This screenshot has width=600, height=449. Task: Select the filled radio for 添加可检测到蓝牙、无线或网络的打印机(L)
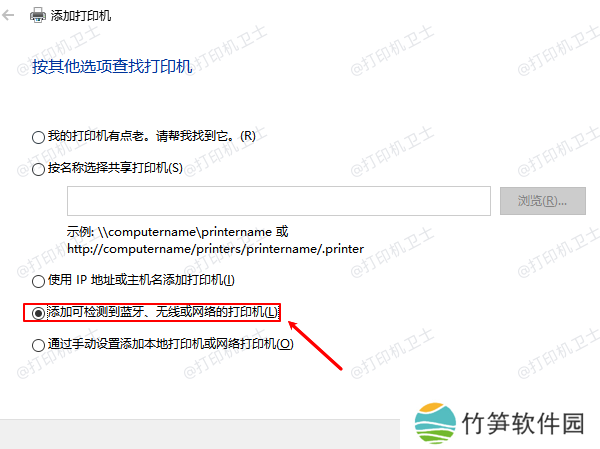(x=38, y=313)
